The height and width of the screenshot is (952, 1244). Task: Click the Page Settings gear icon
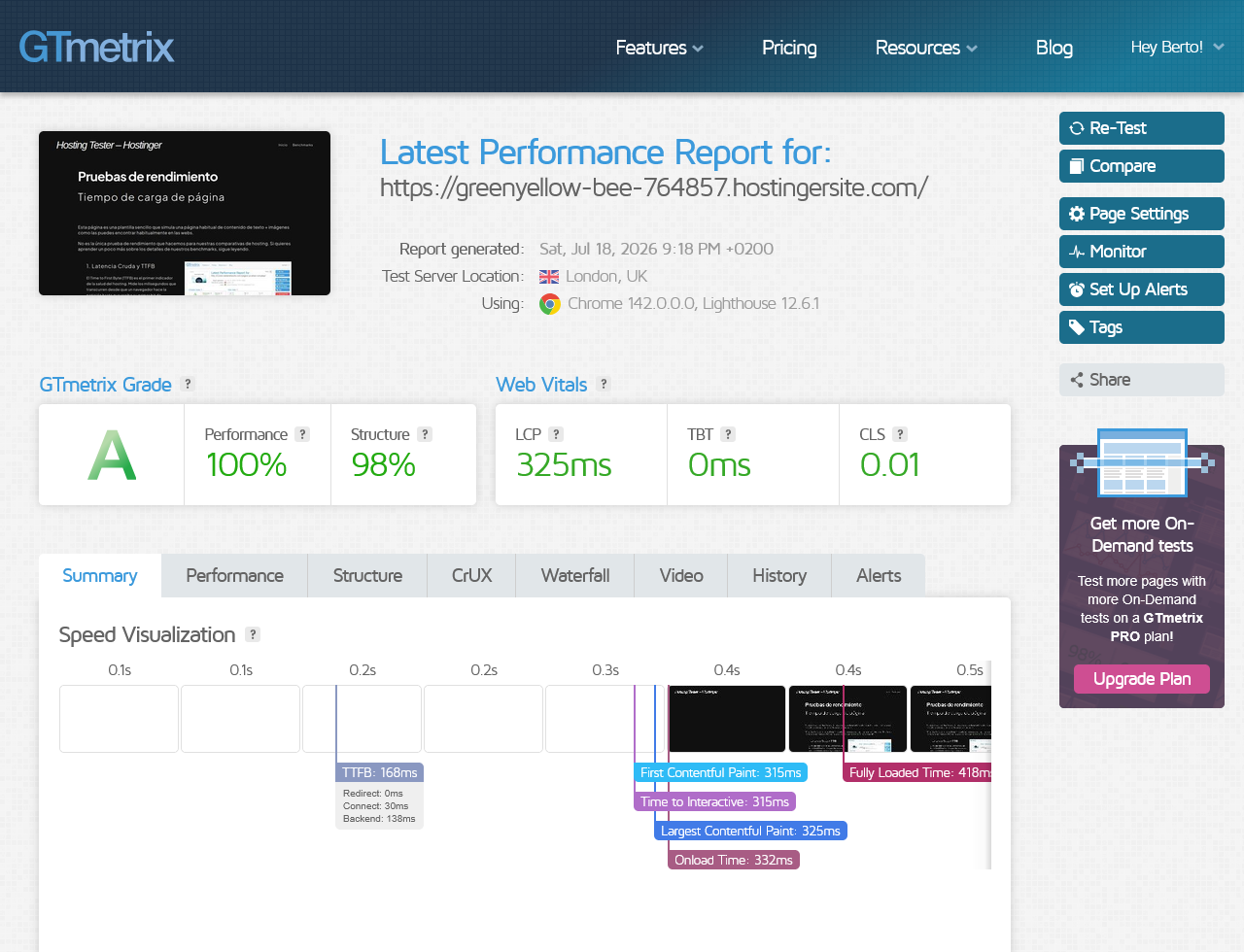pyautogui.click(x=1077, y=214)
